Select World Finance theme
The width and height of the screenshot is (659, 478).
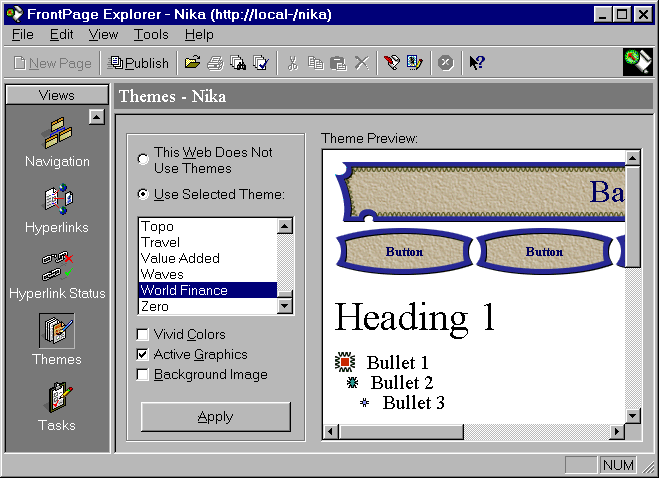208,290
